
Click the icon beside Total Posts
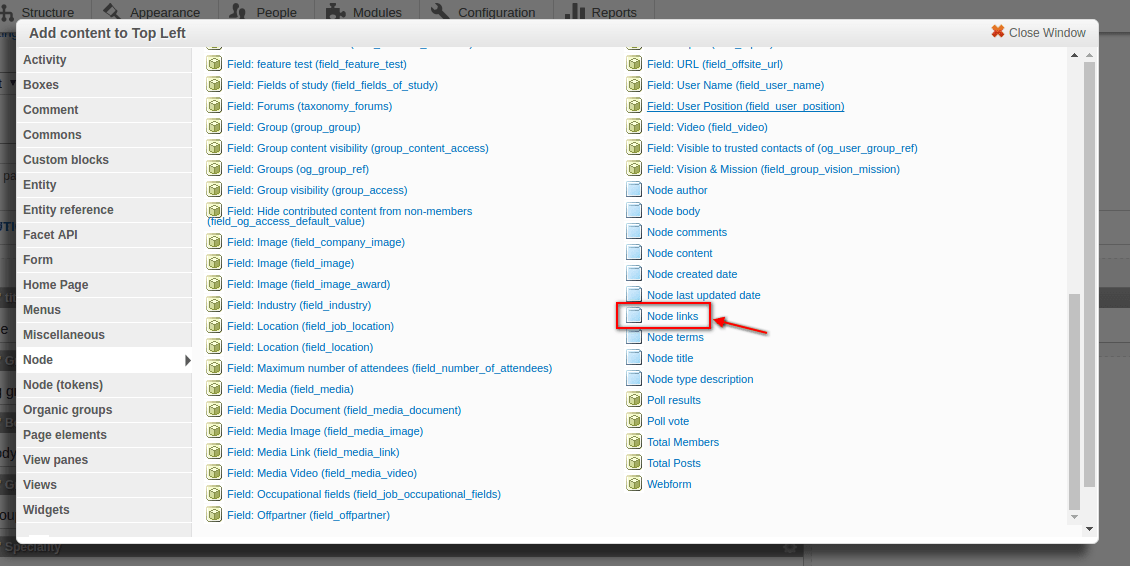tap(634, 462)
